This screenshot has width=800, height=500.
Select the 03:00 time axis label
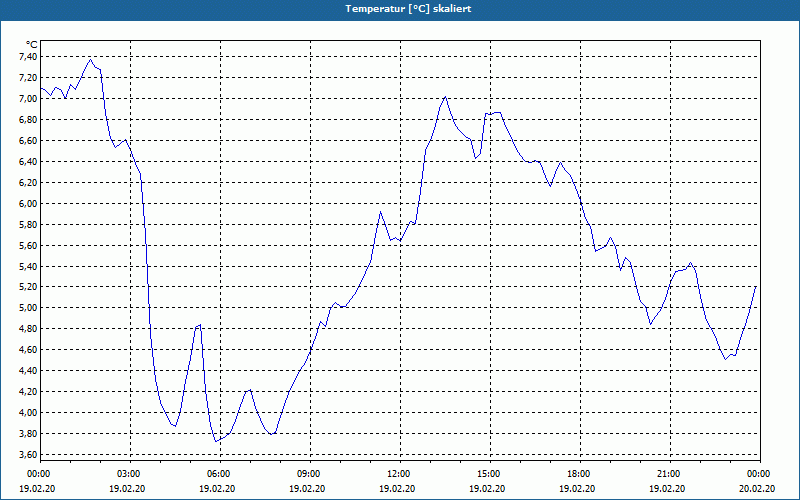click(131, 473)
